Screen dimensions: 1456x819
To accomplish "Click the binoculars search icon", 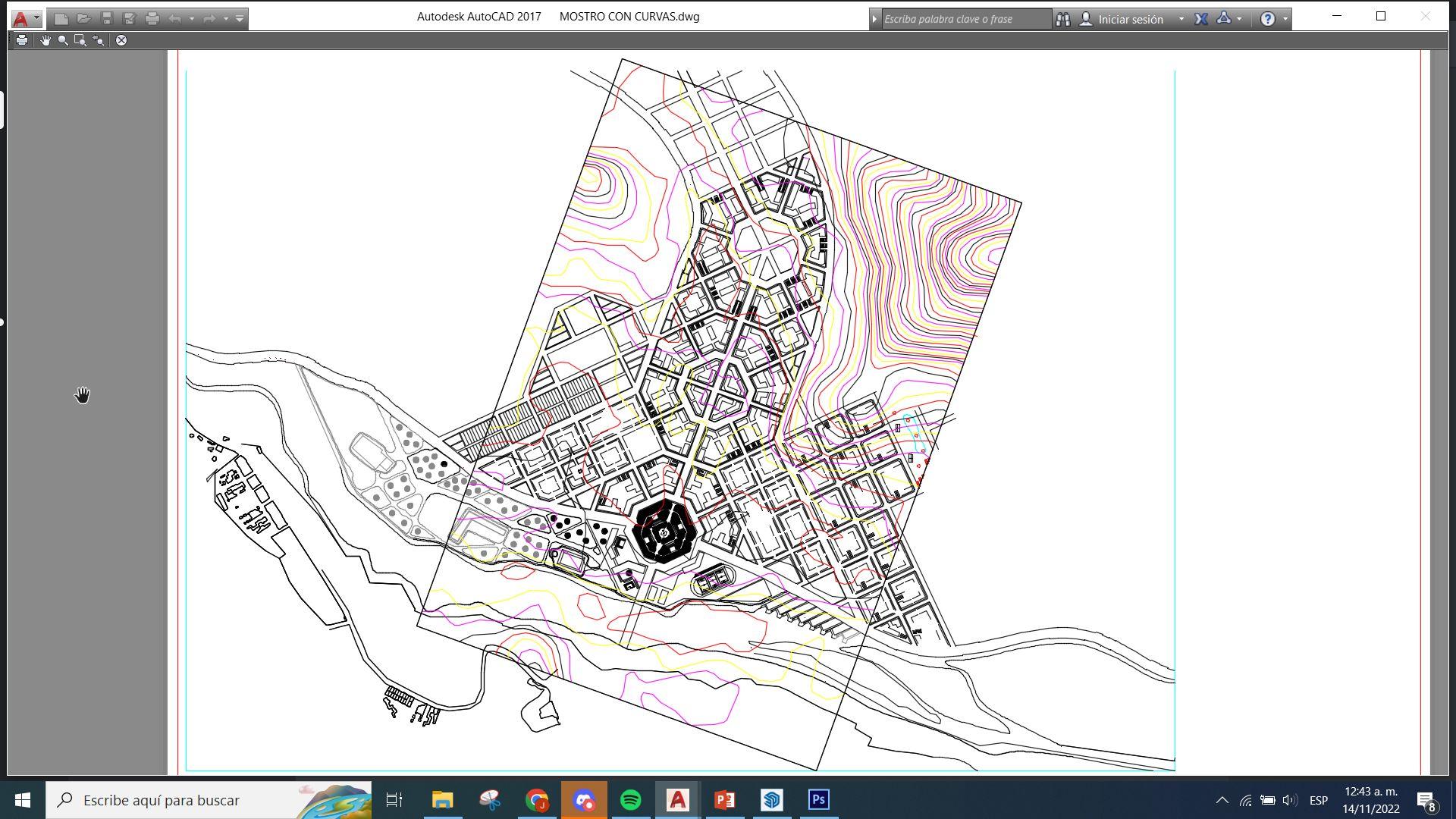I will click(x=1063, y=19).
